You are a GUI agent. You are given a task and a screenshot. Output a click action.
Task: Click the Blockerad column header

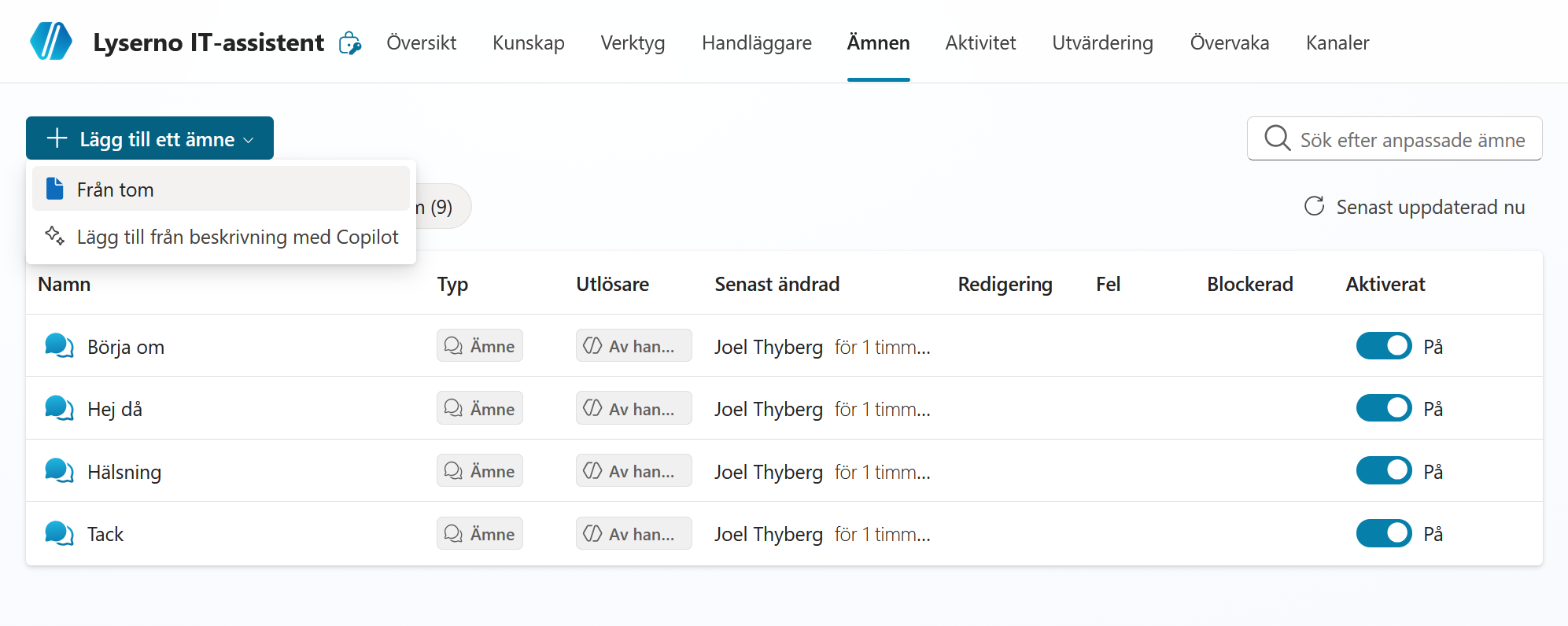click(1249, 284)
